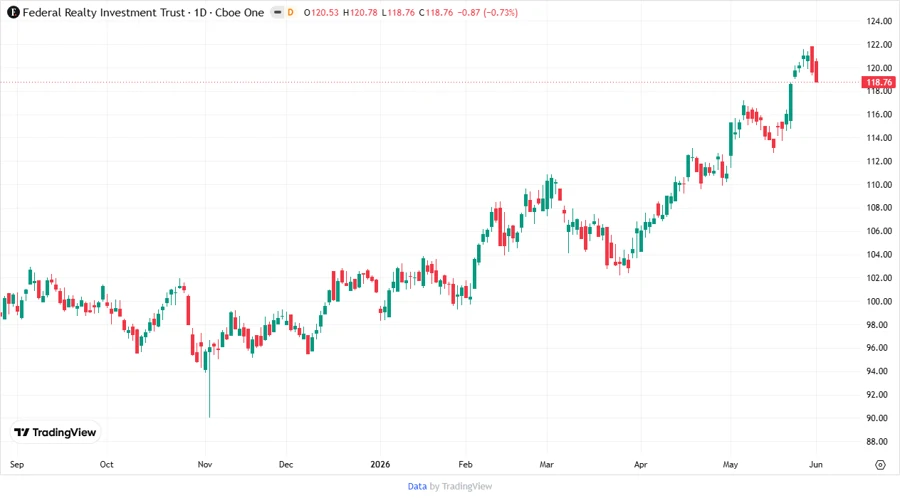Open chart settings gear icon
Screen dimensions: 900x498
(x=880, y=465)
